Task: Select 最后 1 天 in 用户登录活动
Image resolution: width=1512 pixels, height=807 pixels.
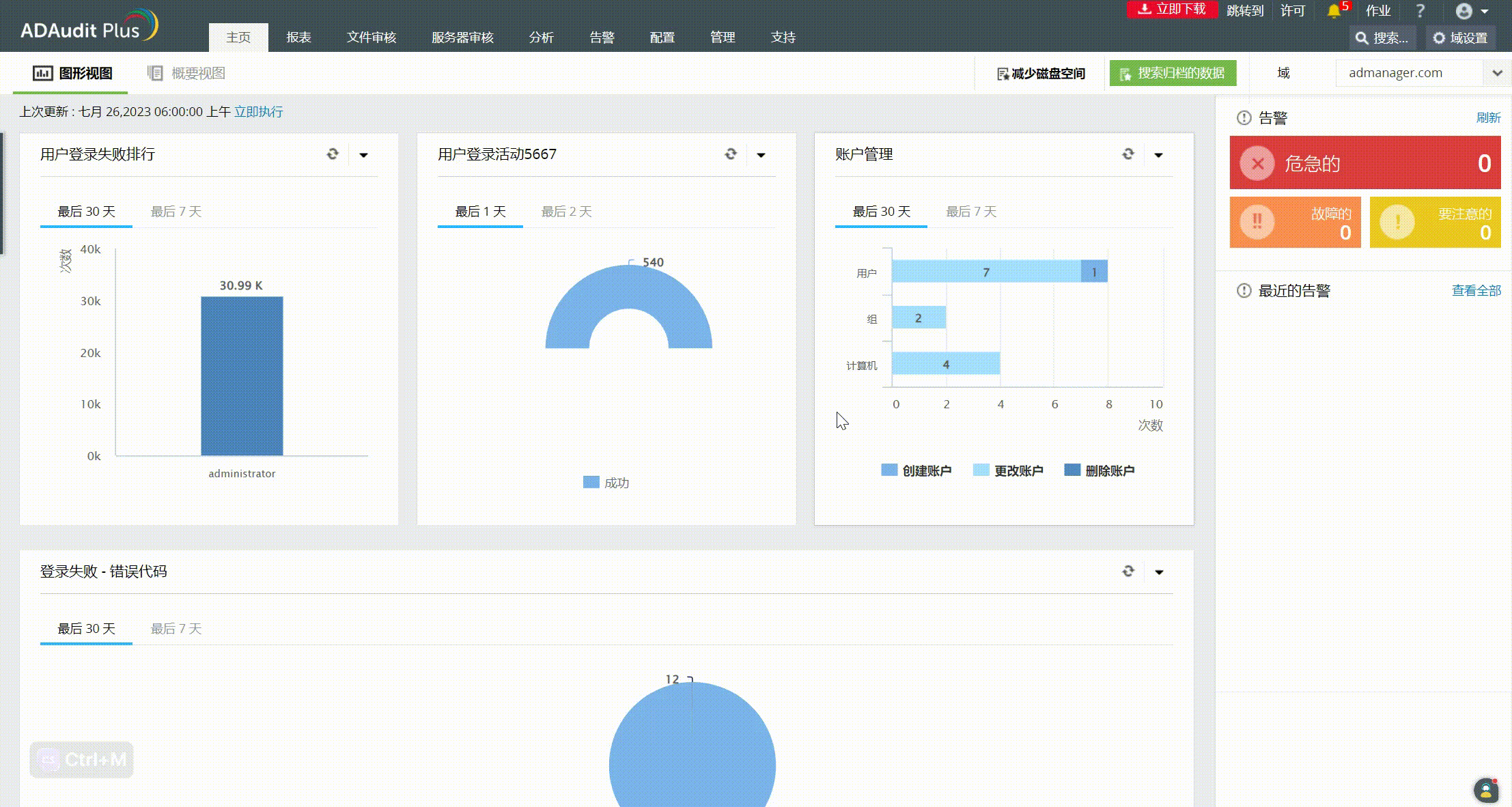Action: click(x=480, y=212)
